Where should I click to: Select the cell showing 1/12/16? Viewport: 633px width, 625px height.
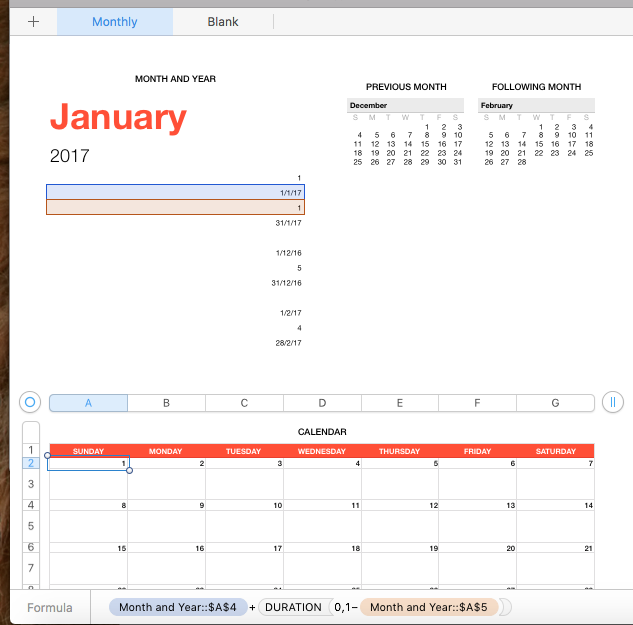[x=175, y=253]
